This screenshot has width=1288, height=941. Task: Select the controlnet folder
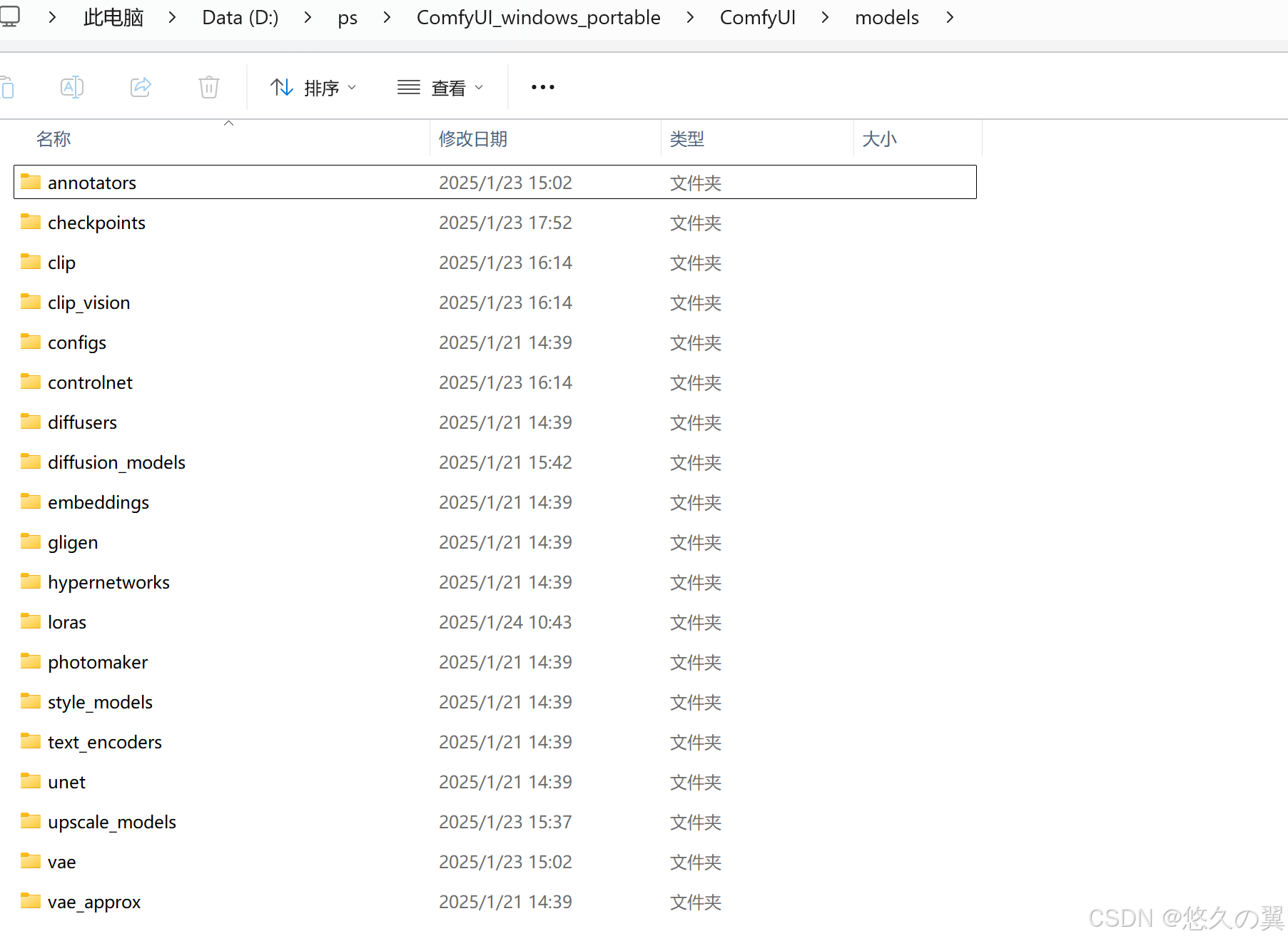point(90,382)
